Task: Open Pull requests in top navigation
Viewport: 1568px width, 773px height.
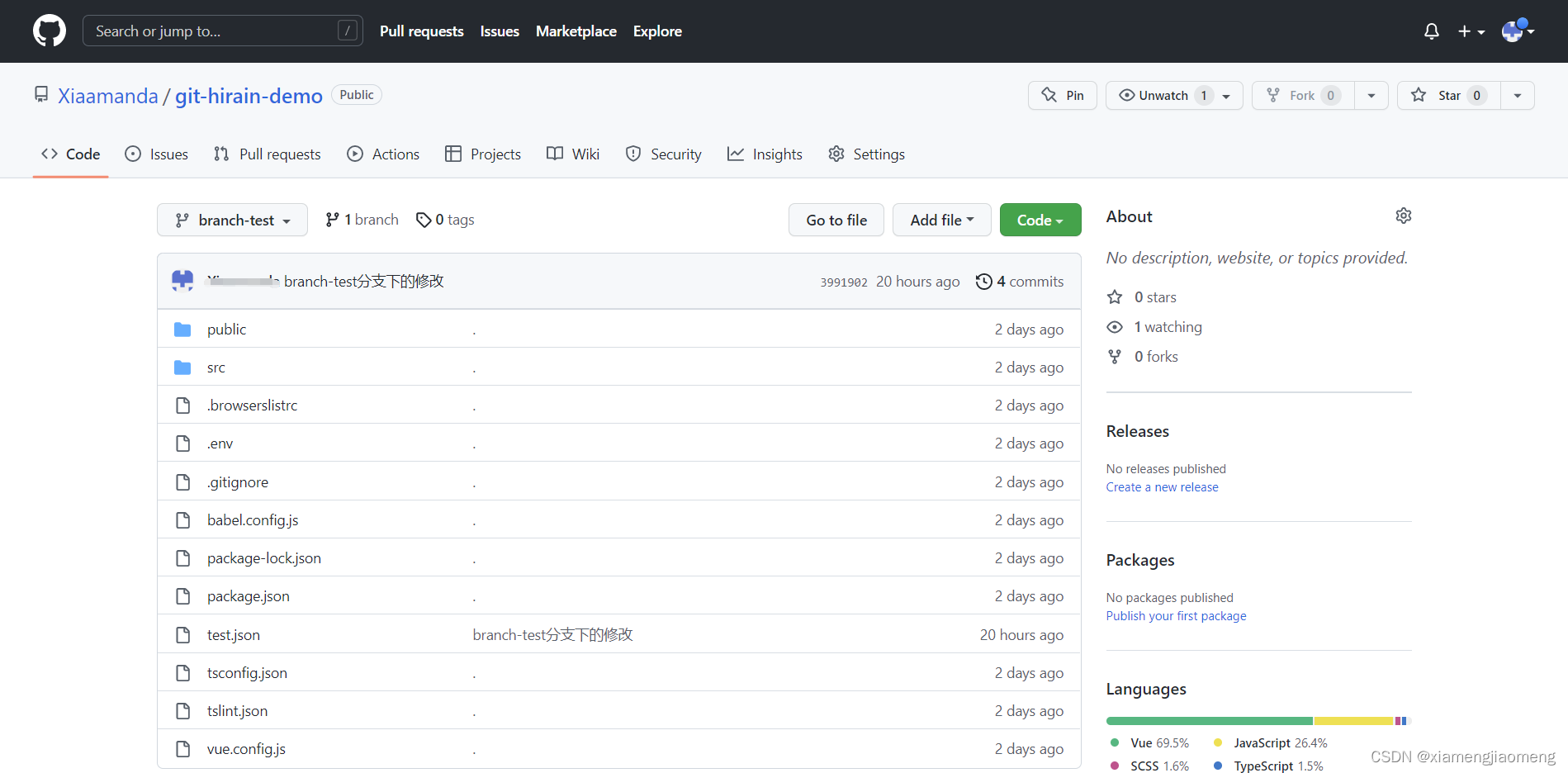Action: pyautogui.click(x=422, y=31)
